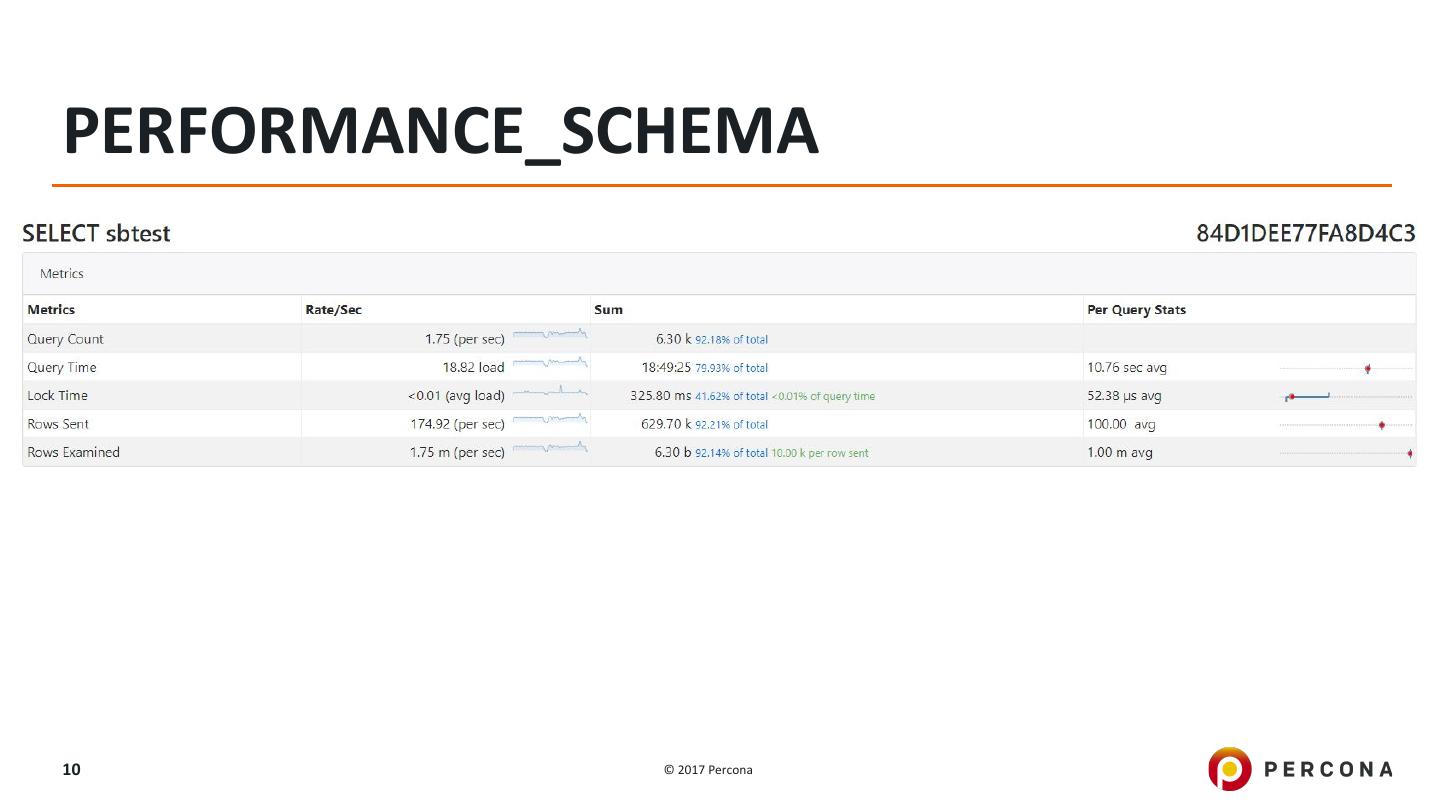Click the Rows Sent red distribution marker
The height and width of the screenshot is (810, 1440).
click(1381, 425)
